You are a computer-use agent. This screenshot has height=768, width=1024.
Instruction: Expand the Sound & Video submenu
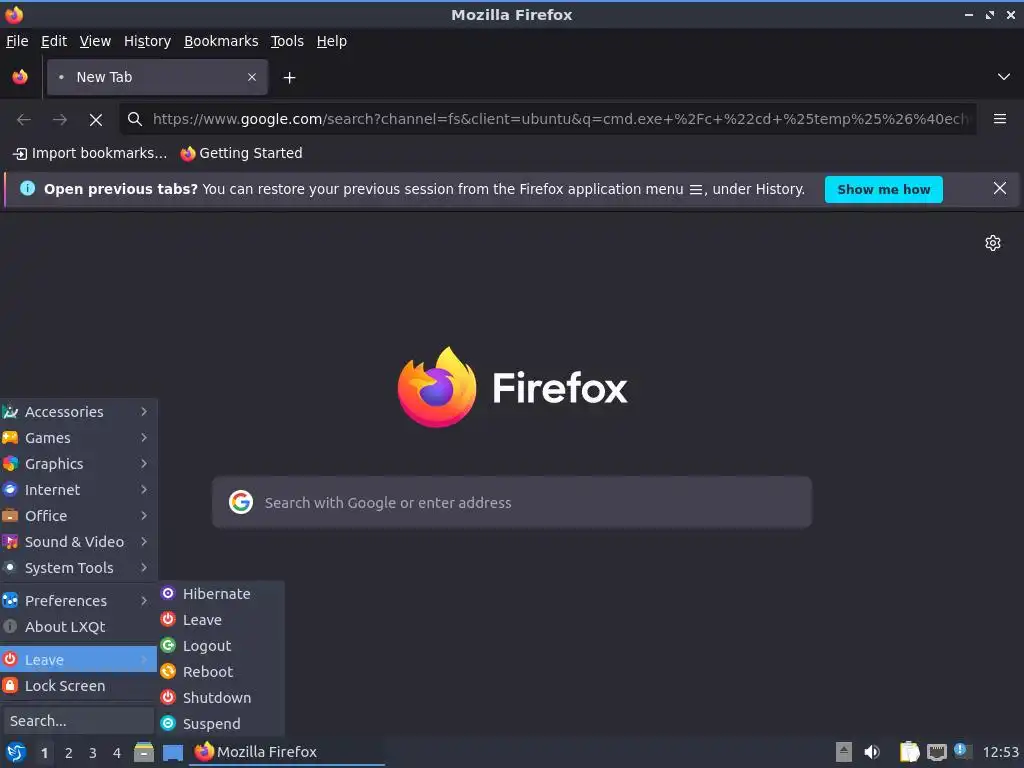78,542
